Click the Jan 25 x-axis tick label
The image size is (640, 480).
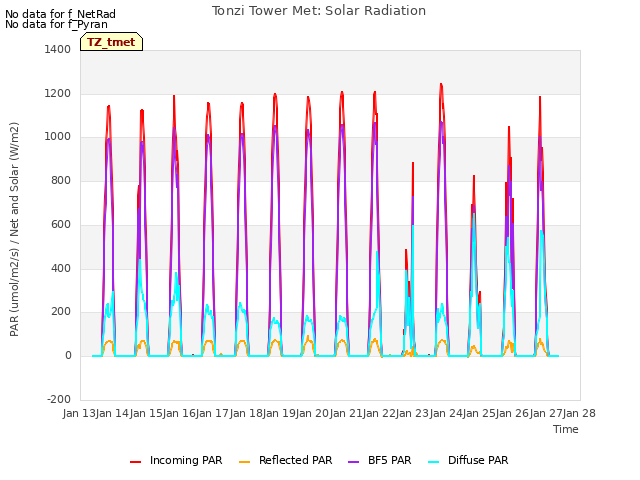pyautogui.click(x=479, y=413)
